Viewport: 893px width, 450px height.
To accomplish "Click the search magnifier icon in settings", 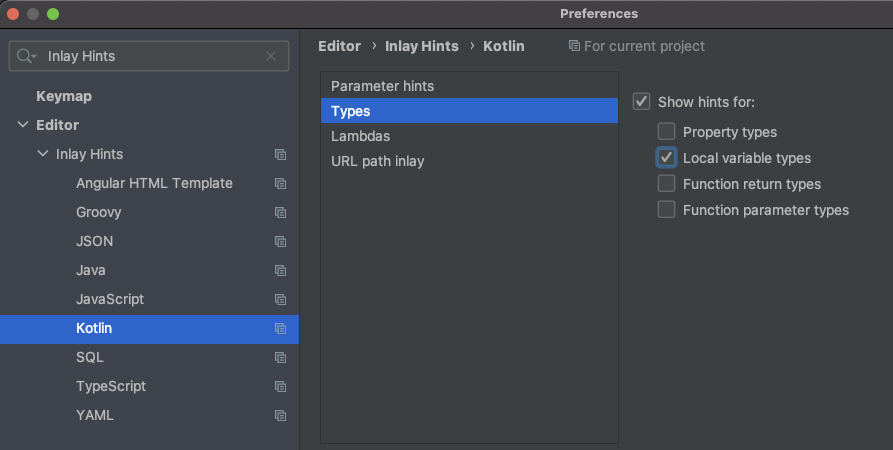I will point(26,57).
